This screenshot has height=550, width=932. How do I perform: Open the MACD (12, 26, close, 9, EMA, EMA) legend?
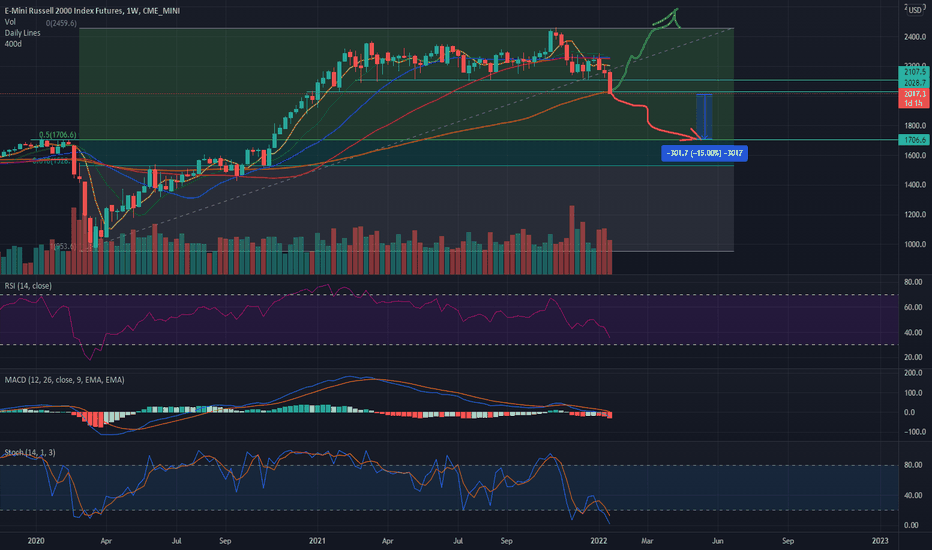click(x=64, y=380)
